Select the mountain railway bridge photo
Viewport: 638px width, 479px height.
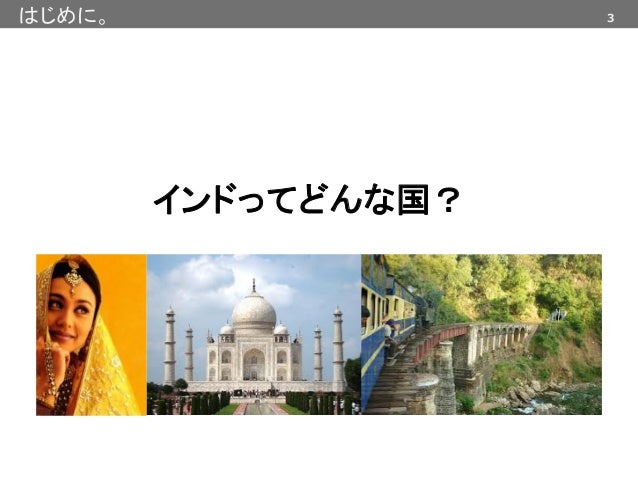point(481,335)
